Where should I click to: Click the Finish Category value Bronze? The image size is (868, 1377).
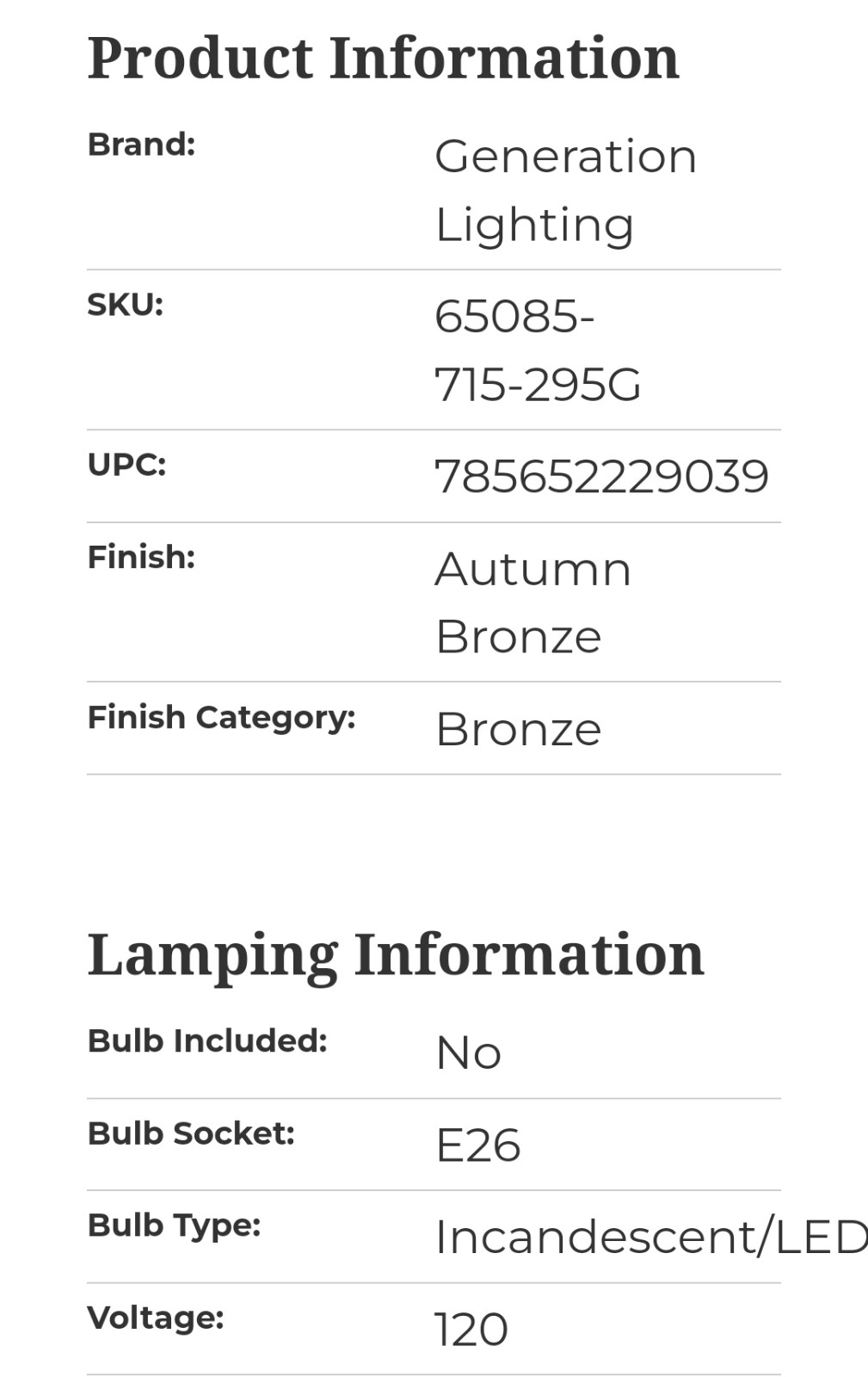(519, 730)
